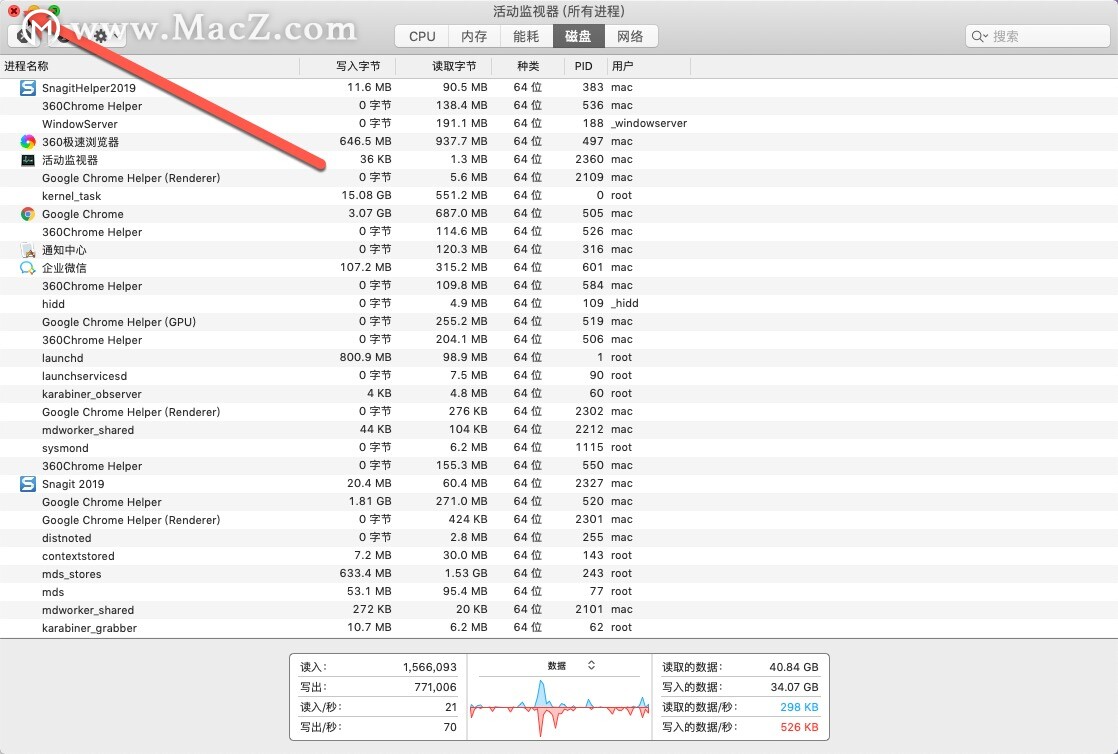Click the SnagitHelper2019 process icon
Image resolution: width=1118 pixels, height=754 pixels.
coord(28,88)
